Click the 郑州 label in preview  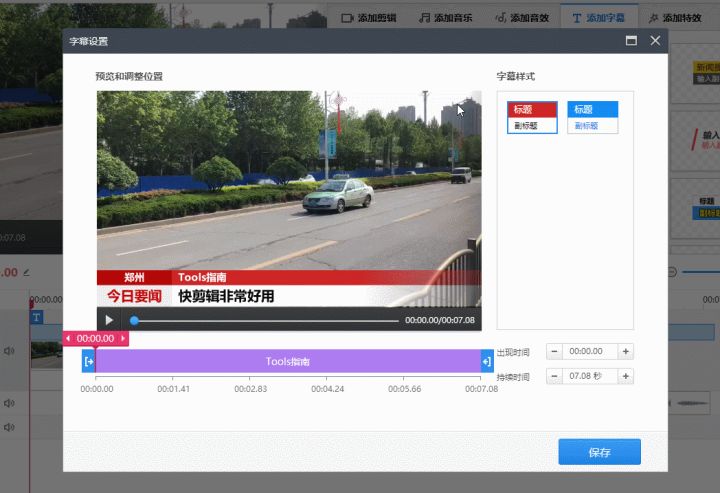pyautogui.click(x=134, y=277)
